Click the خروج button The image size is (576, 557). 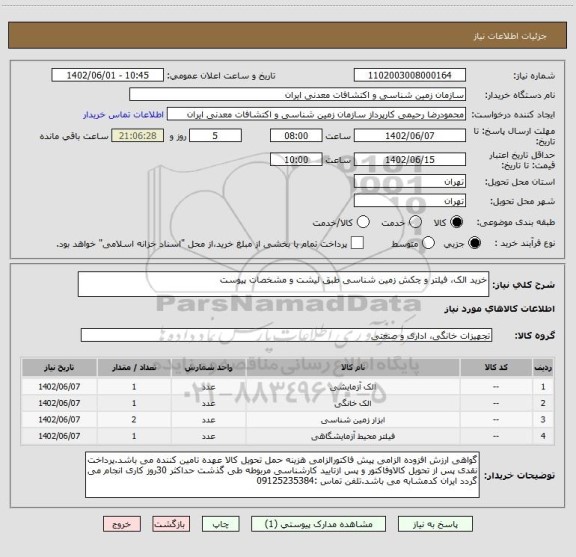[x=122, y=524]
